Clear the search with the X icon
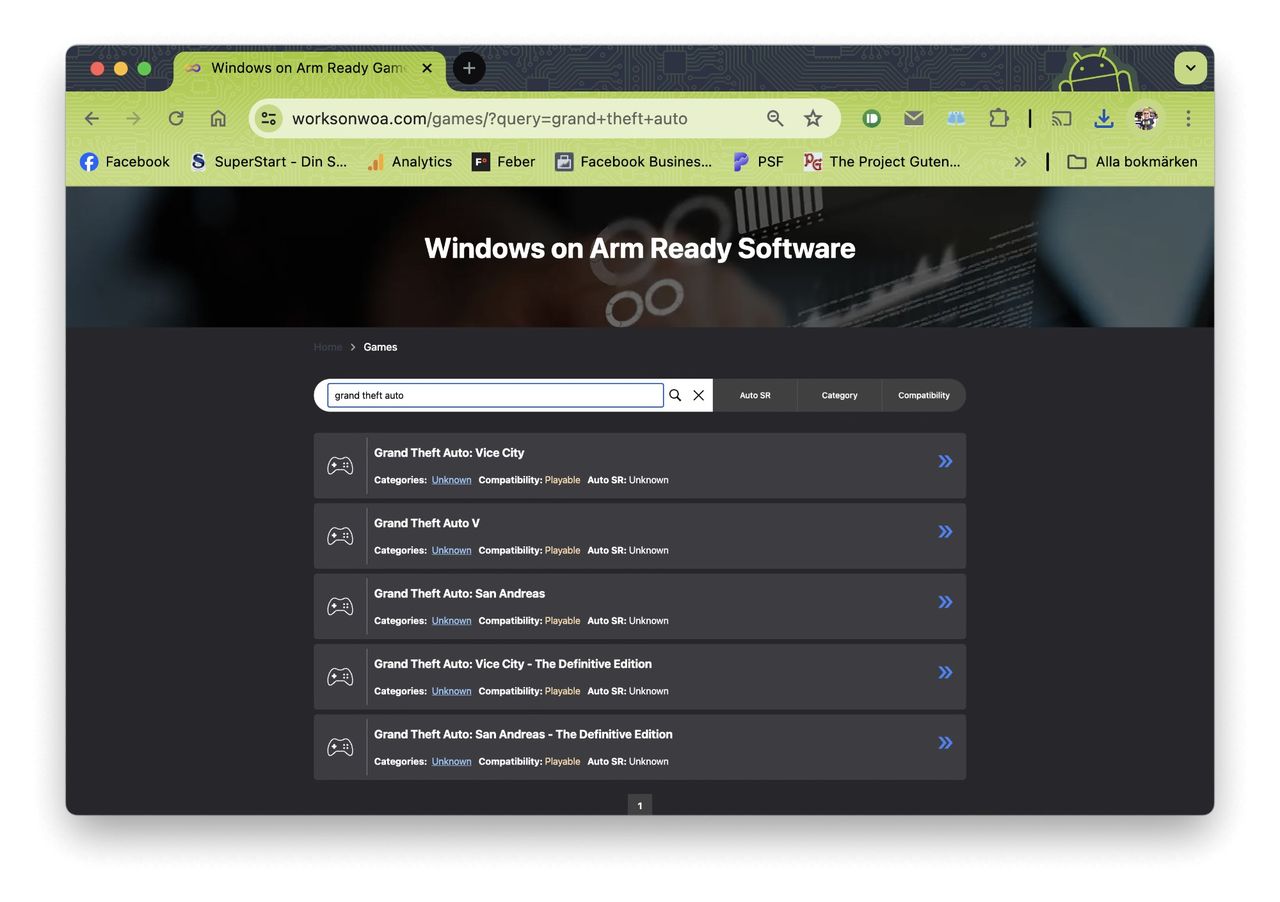Screen dimensions: 1280x902 click(x=699, y=395)
